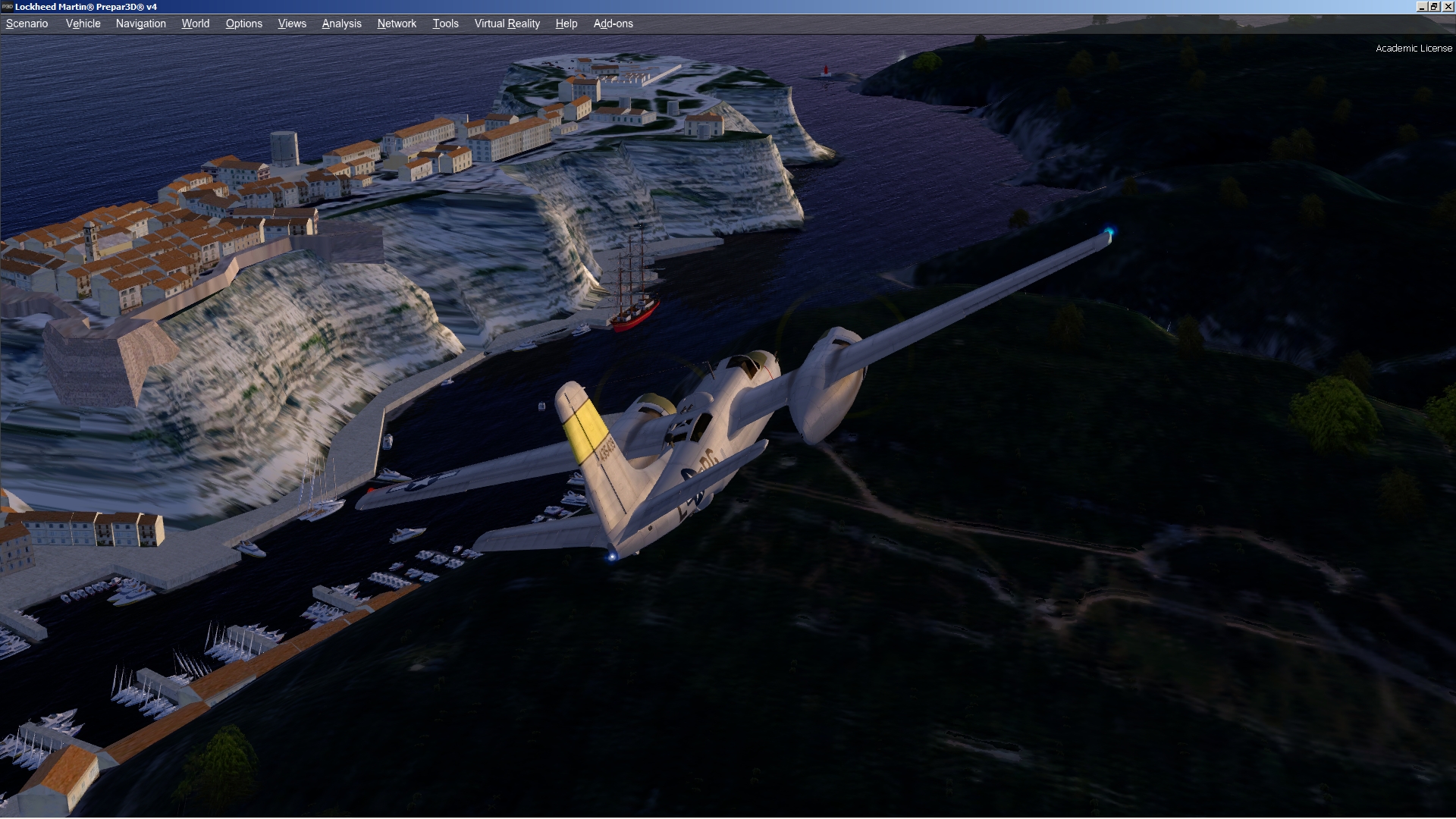Open the Virtual Reality menu

point(507,24)
